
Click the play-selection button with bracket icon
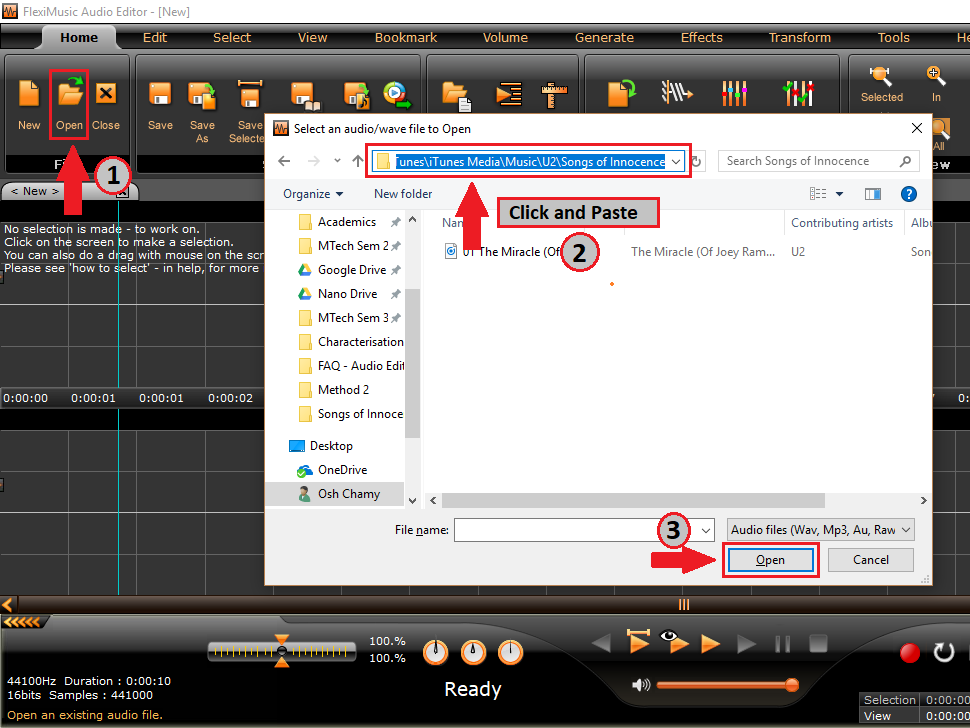pos(638,643)
